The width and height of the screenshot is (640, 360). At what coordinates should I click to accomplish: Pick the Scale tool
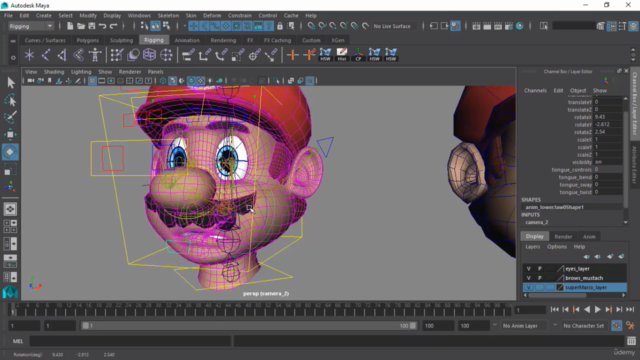pyautogui.click(x=10, y=170)
